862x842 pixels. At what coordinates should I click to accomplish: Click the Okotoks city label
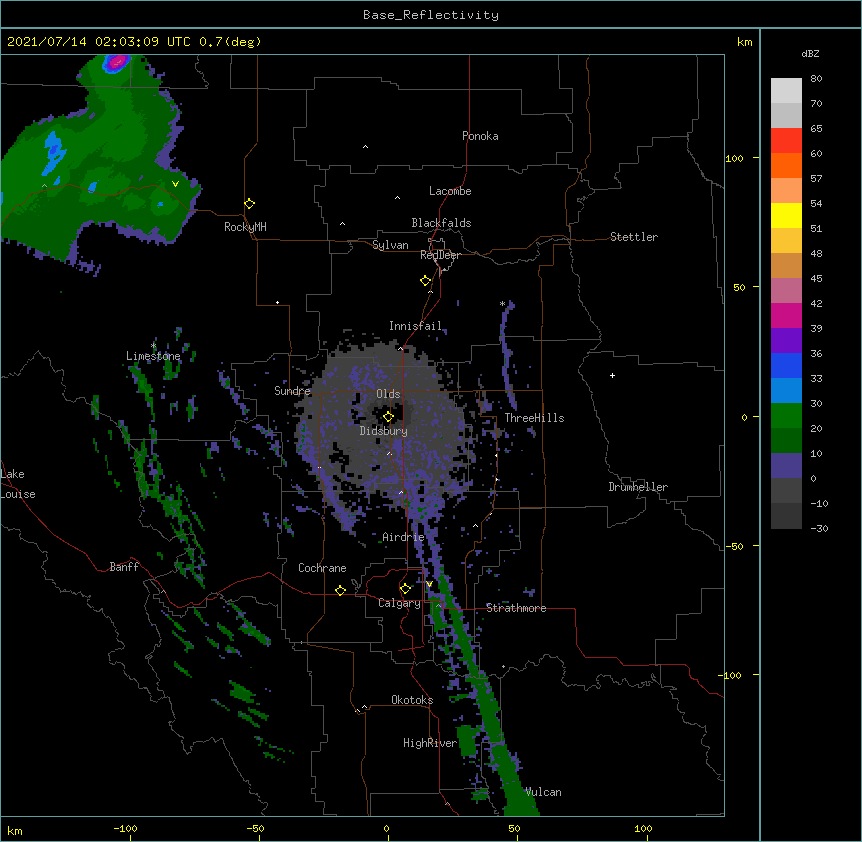[412, 700]
